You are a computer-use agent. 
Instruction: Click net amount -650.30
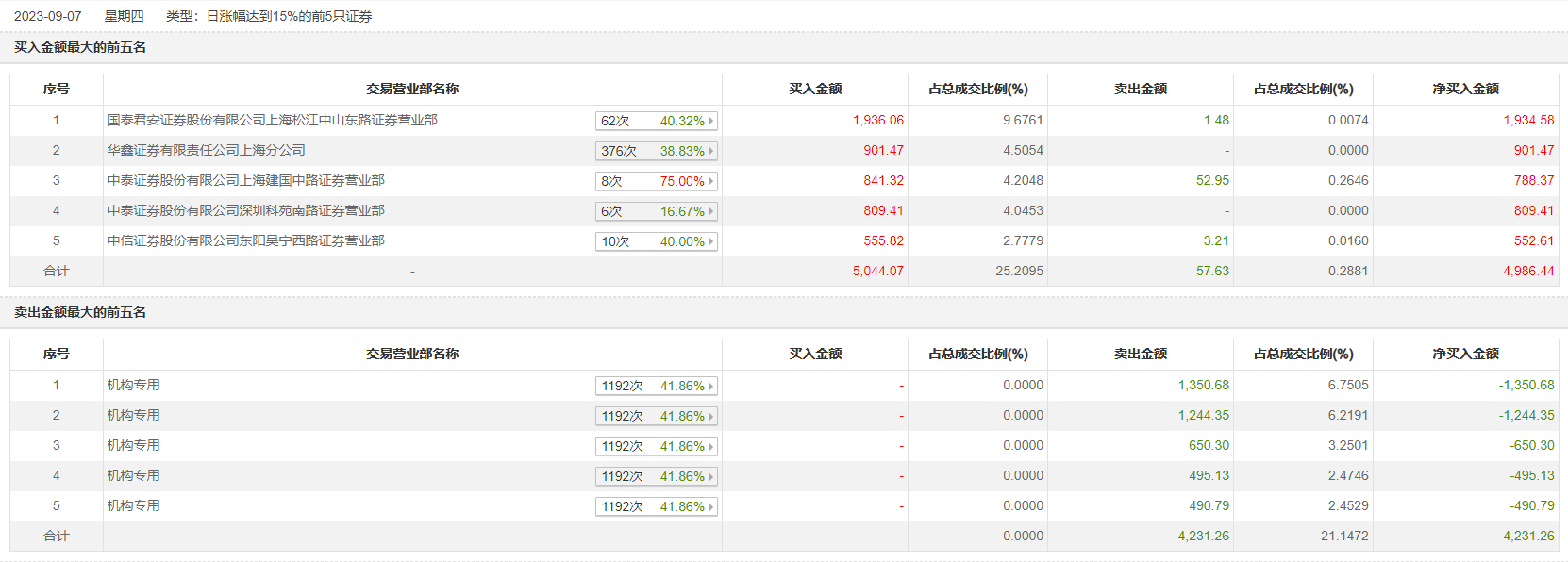point(1532,445)
